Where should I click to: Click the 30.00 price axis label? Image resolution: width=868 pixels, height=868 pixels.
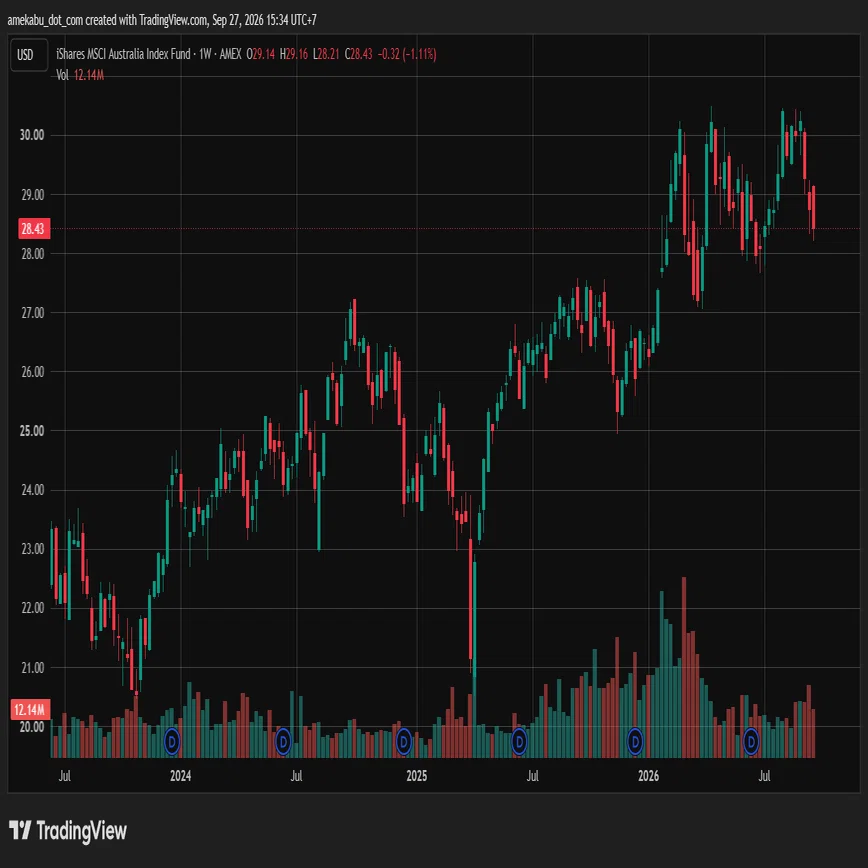click(x=32, y=135)
